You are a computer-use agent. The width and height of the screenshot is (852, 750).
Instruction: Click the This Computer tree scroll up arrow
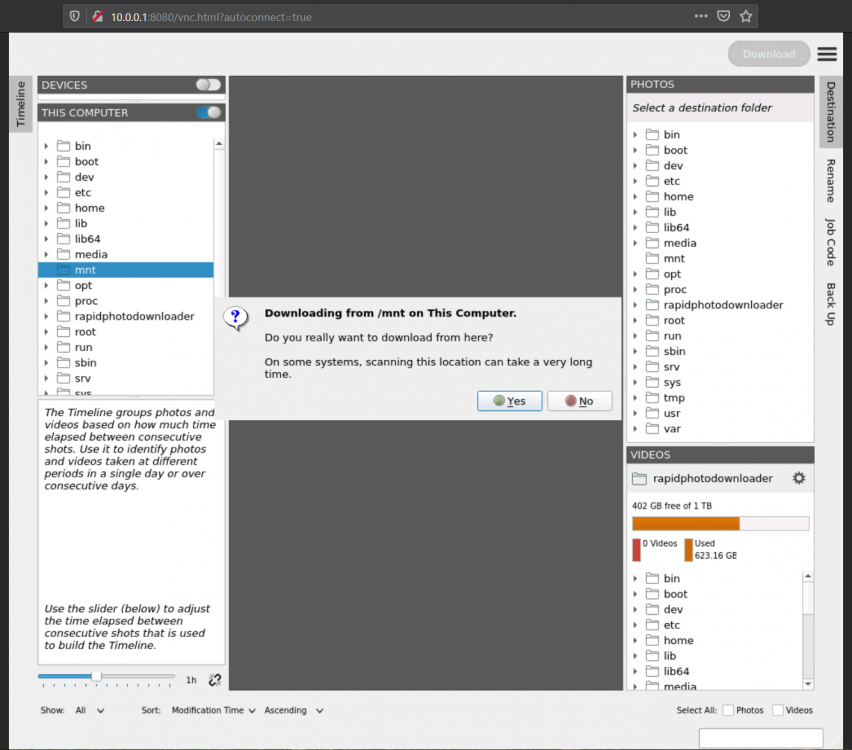point(219,143)
